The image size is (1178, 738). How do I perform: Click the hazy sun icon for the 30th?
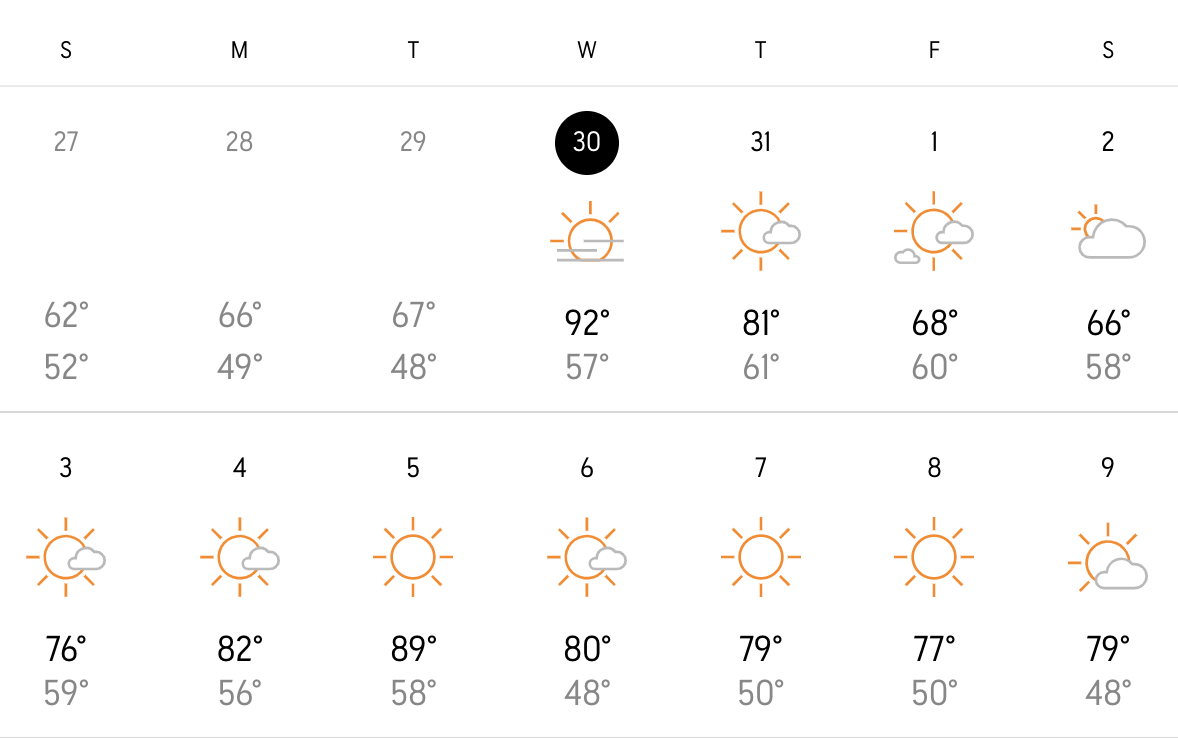[x=587, y=232]
